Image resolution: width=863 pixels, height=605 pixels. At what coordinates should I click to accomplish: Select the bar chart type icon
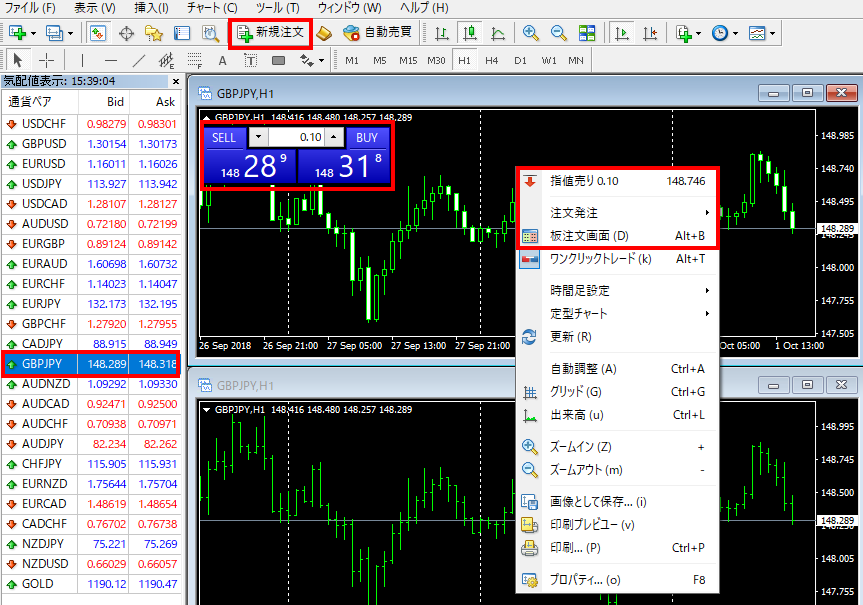pos(442,33)
